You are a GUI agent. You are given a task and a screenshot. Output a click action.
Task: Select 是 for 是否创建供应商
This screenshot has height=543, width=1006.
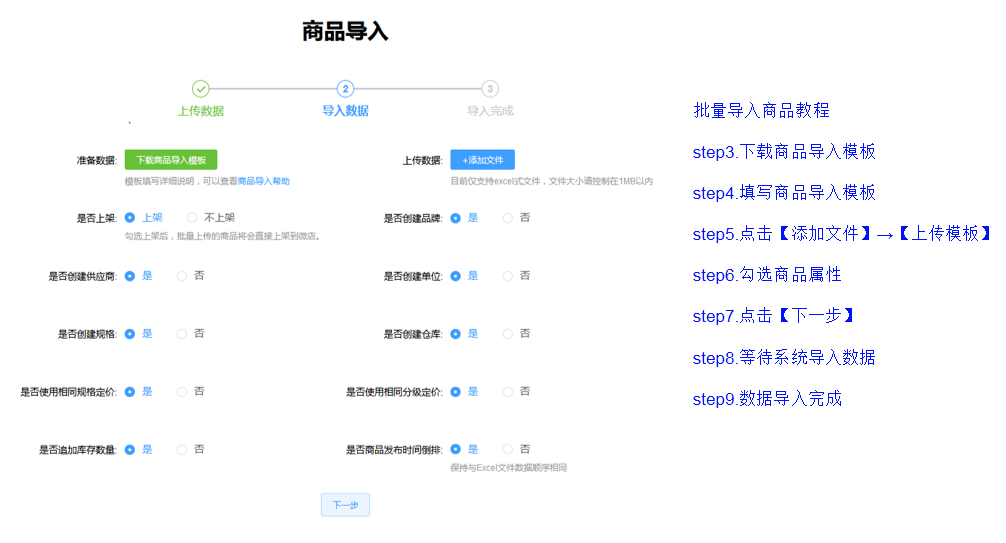(130, 276)
